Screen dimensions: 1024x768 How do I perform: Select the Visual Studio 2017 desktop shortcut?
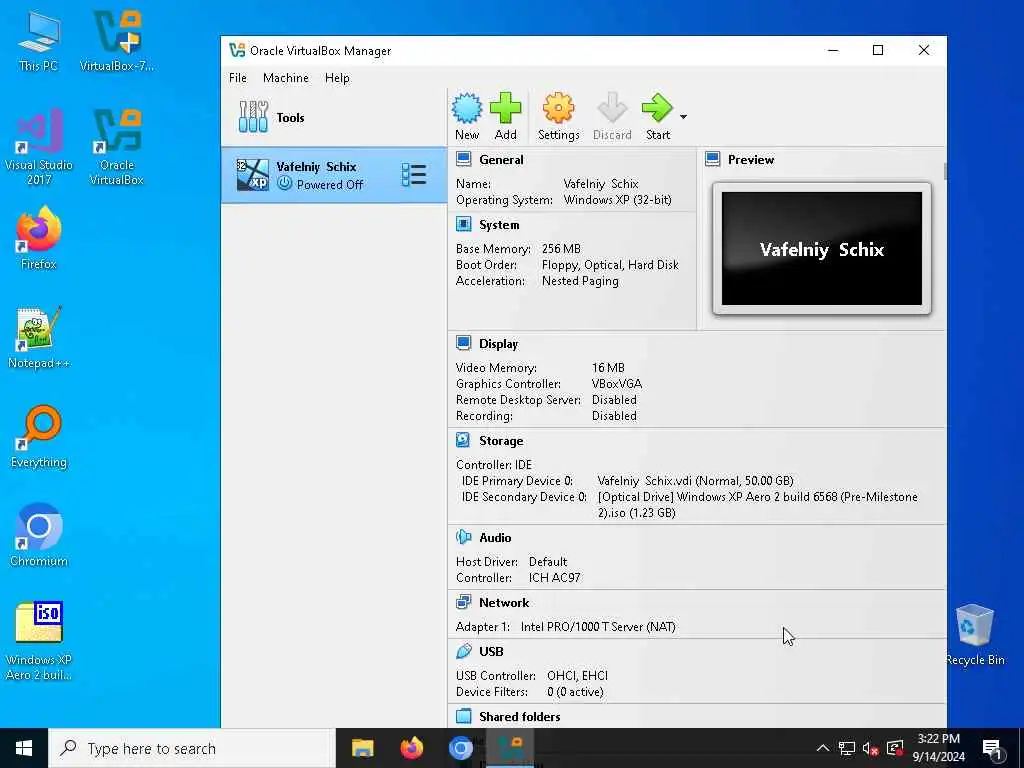(39, 147)
